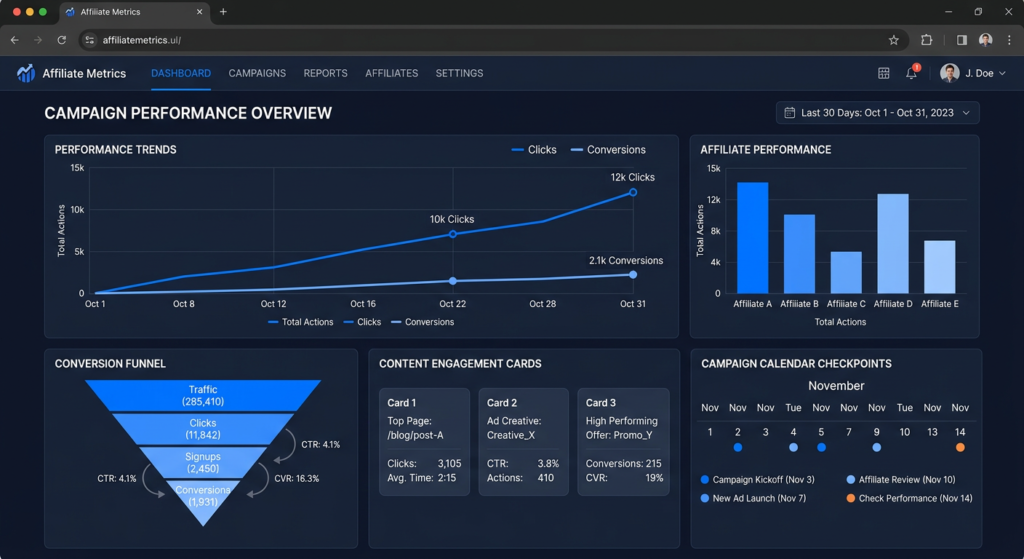Toggle the Conversions series in top chart legend
The width and height of the screenshot is (1024, 559).
(608, 150)
